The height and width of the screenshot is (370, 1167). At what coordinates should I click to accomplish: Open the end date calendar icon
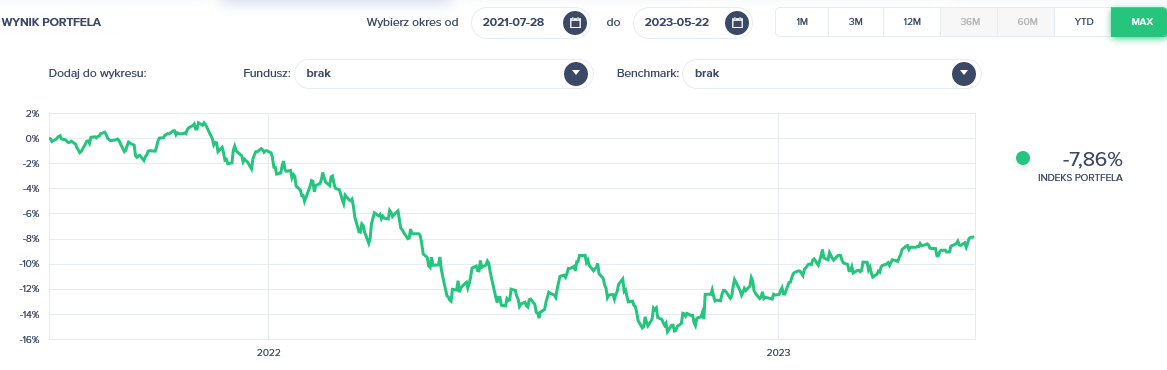click(737, 22)
